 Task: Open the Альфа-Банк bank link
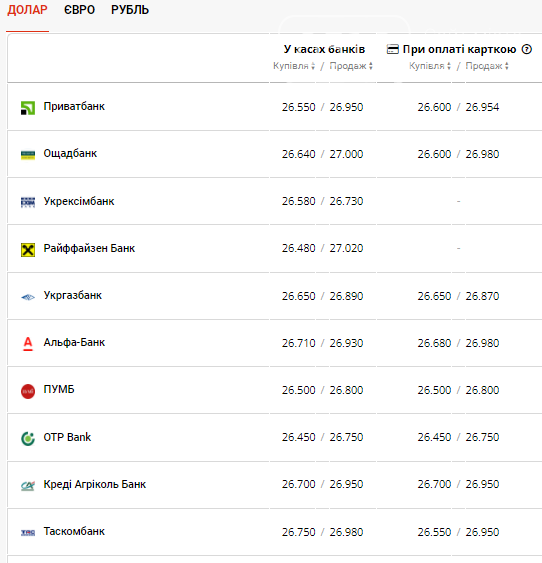pyautogui.click(x=74, y=343)
